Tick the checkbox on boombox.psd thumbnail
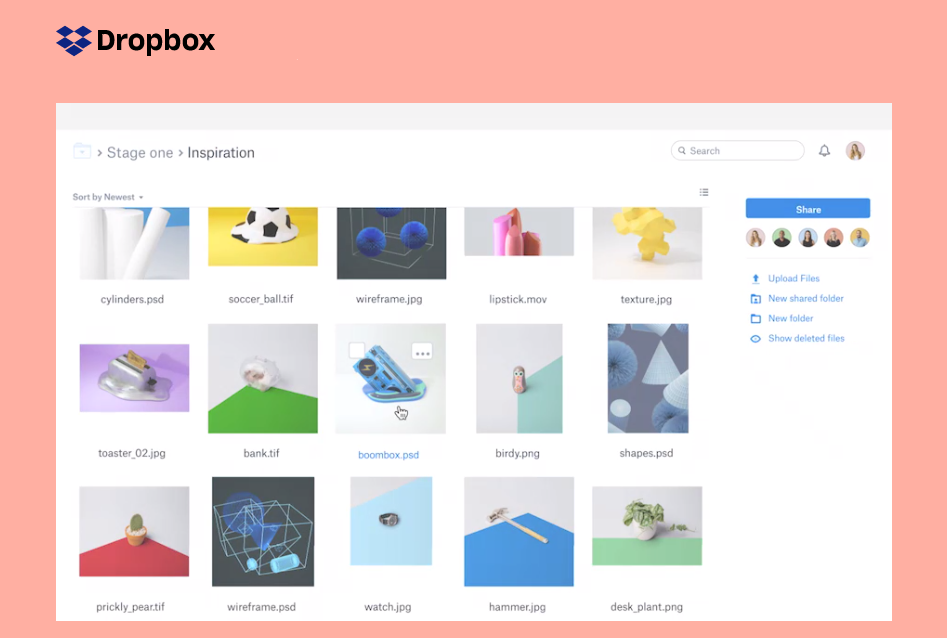 [x=357, y=350]
